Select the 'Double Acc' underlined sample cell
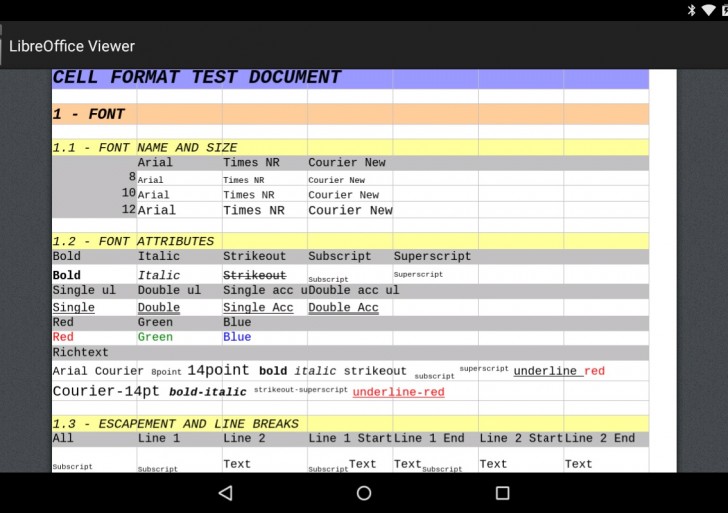The width and height of the screenshot is (728, 513). point(343,308)
